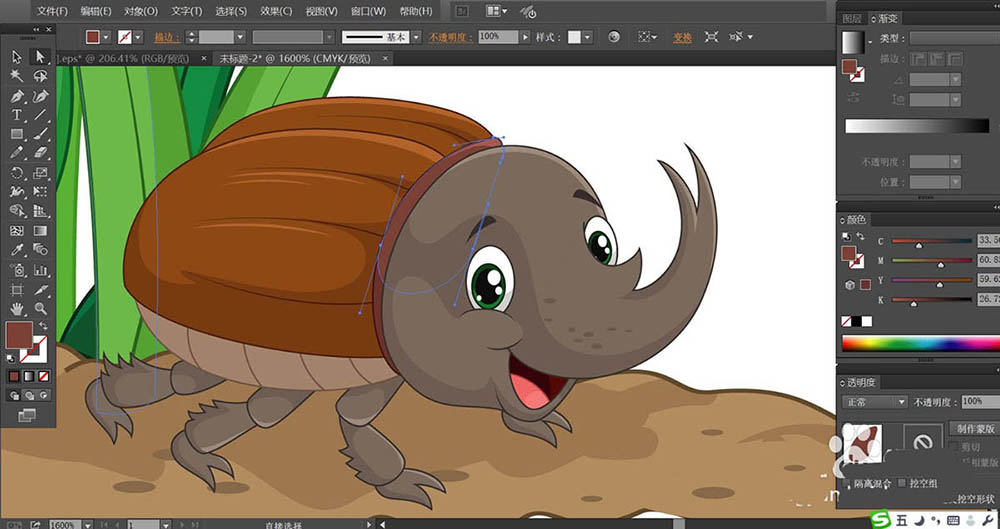Enable the 隔离混合 checkbox
This screenshot has width=1000, height=529.
pos(847,483)
